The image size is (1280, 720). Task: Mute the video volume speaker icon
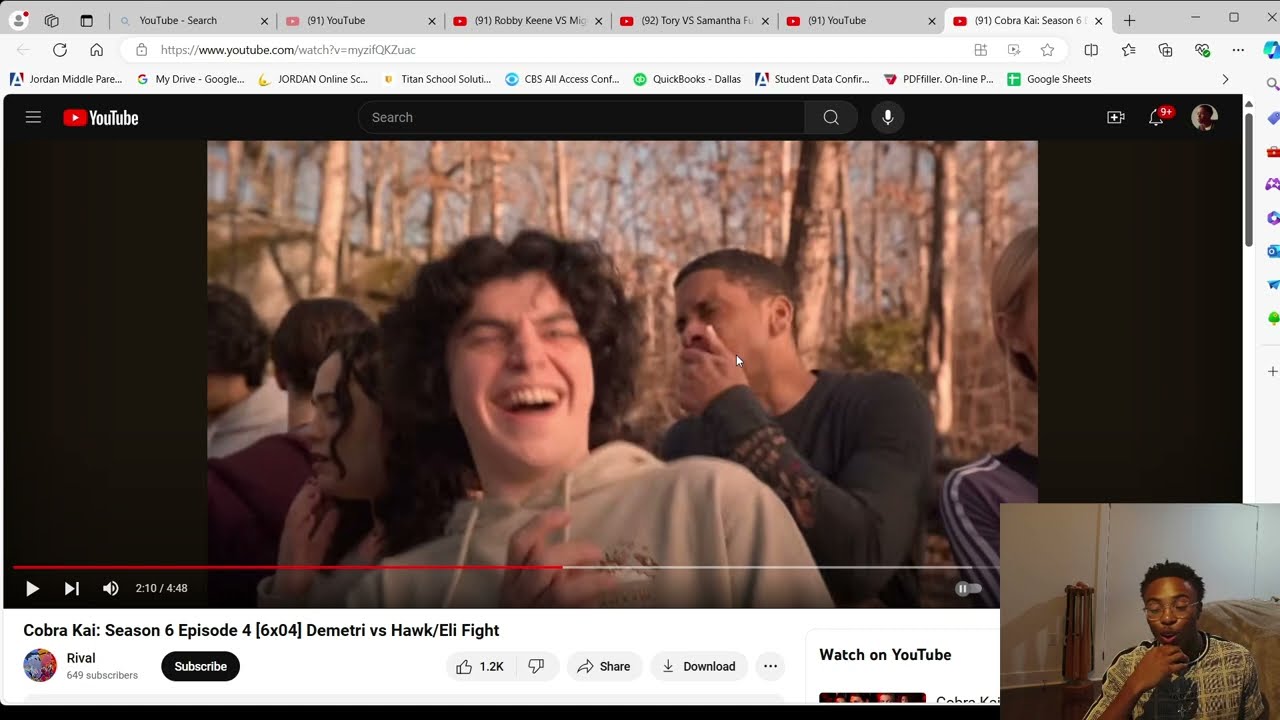111,588
